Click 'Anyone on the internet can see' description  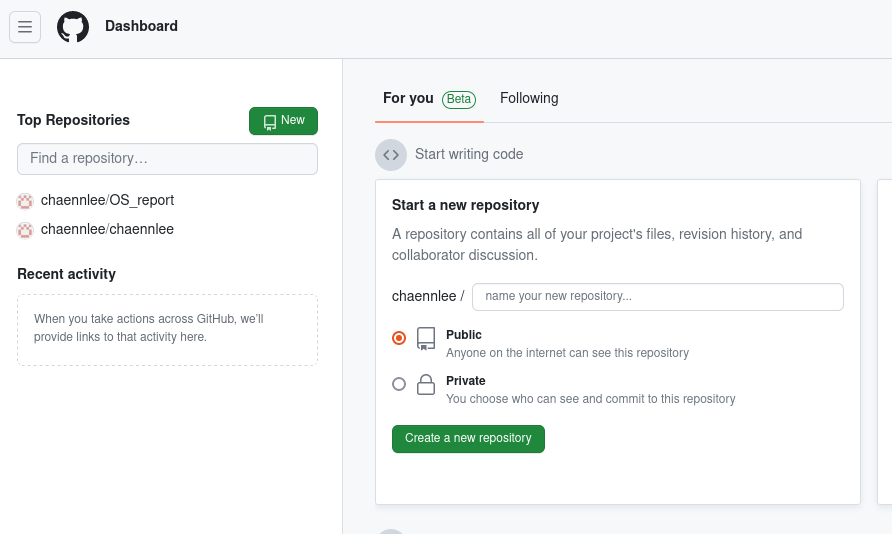point(567,353)
